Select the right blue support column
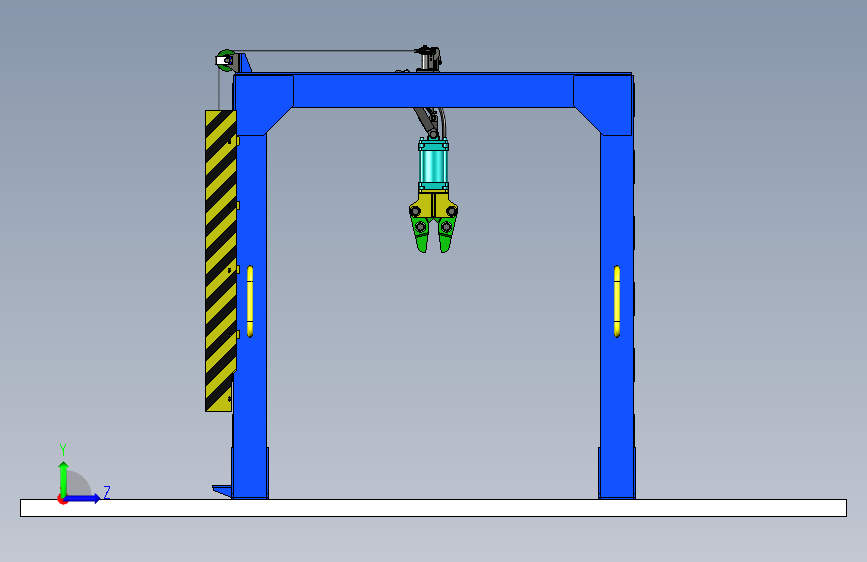The height and width of the screenshot is (562, 867). (x=617, y=315)
